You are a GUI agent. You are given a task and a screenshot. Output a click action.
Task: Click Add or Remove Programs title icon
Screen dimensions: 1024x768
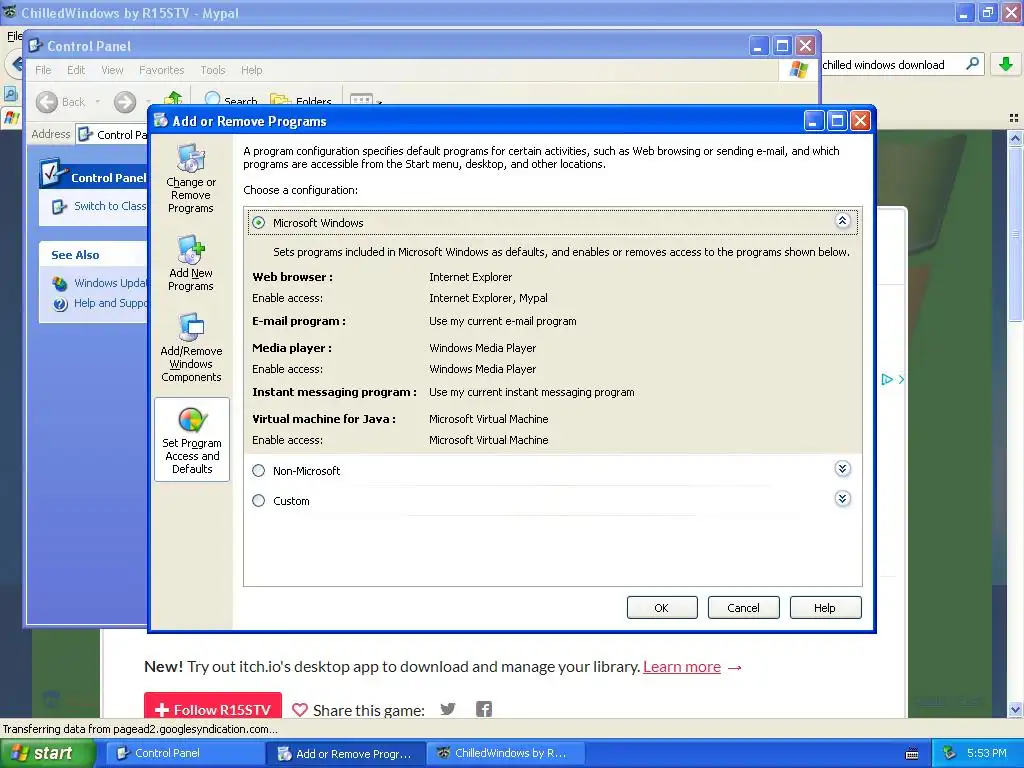161,120
